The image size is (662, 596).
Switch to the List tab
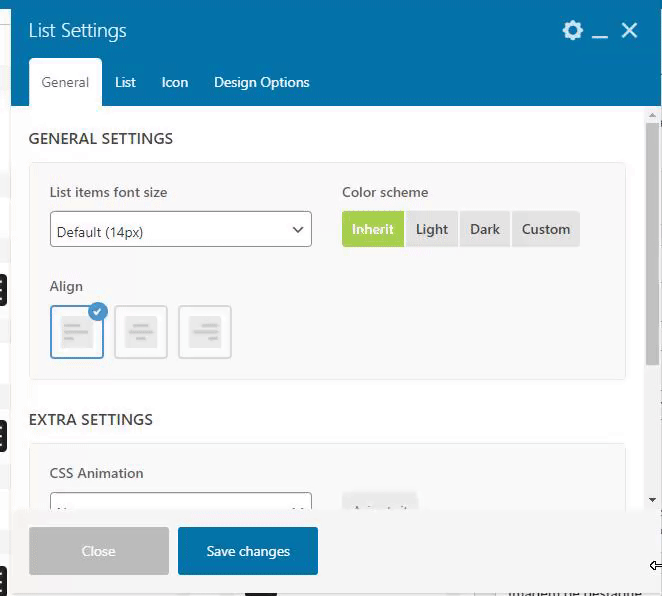click(x=125, y=82)
